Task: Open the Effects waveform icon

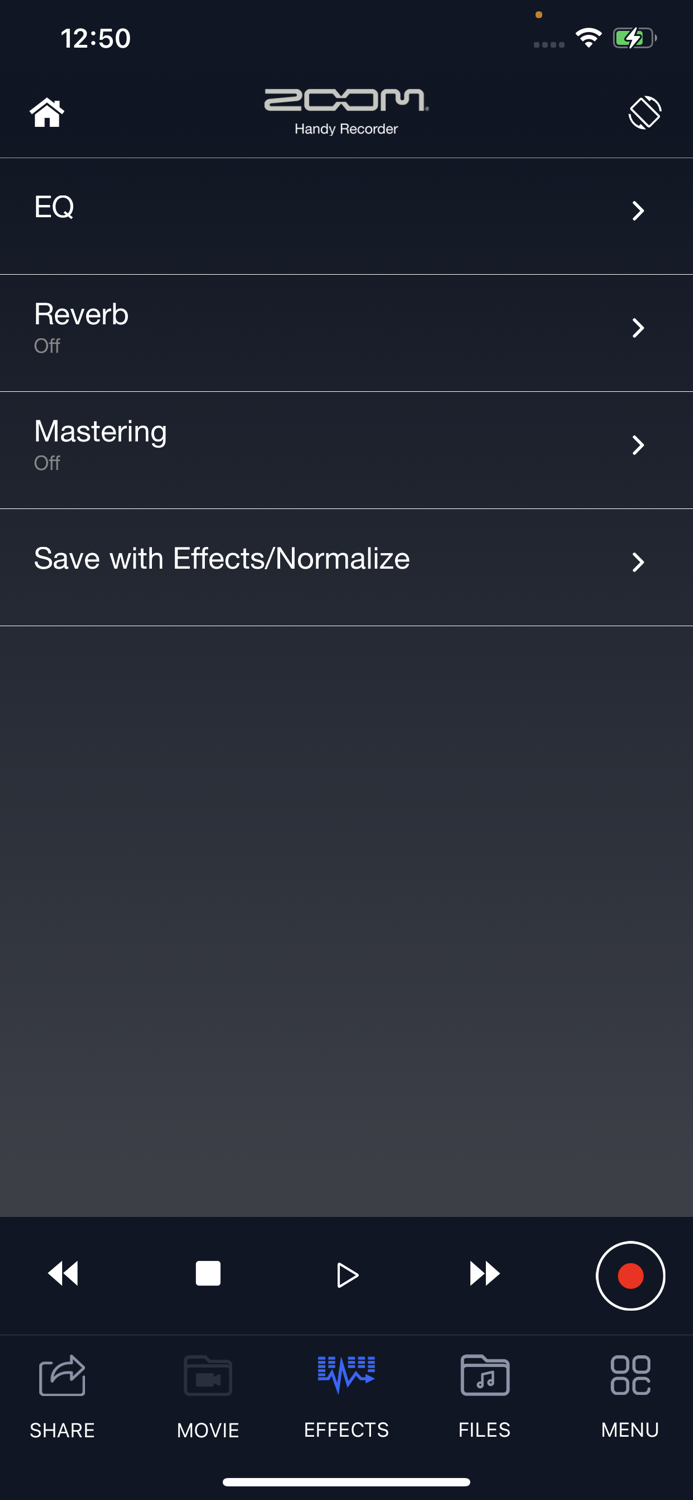Action: point(346,1376)
